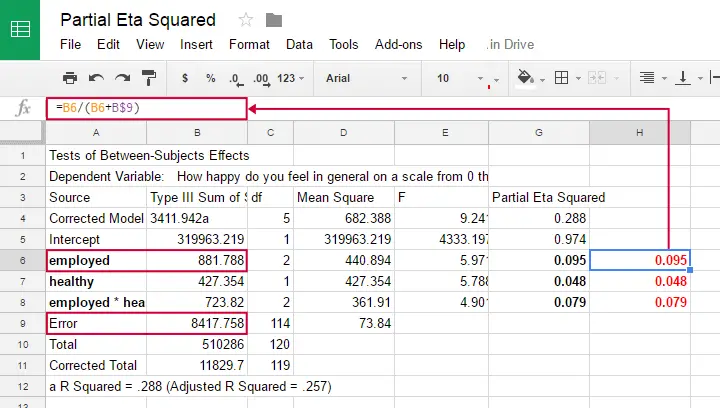The image size is (720, 408).
Task: Click the 'in Drive' save status text
Action: (x=510, y=45)
